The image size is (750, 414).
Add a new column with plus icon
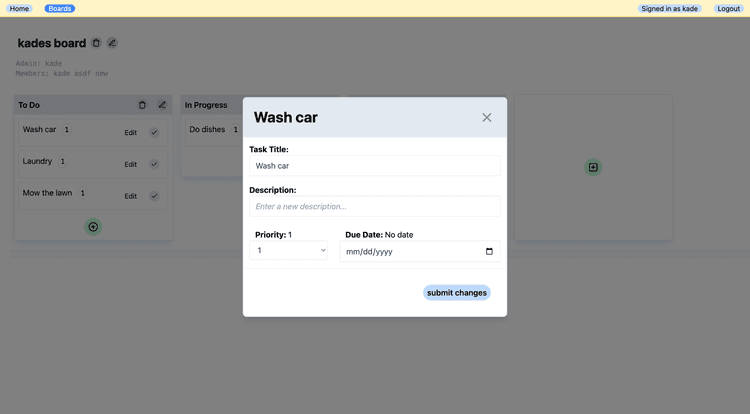pos(593,167)
